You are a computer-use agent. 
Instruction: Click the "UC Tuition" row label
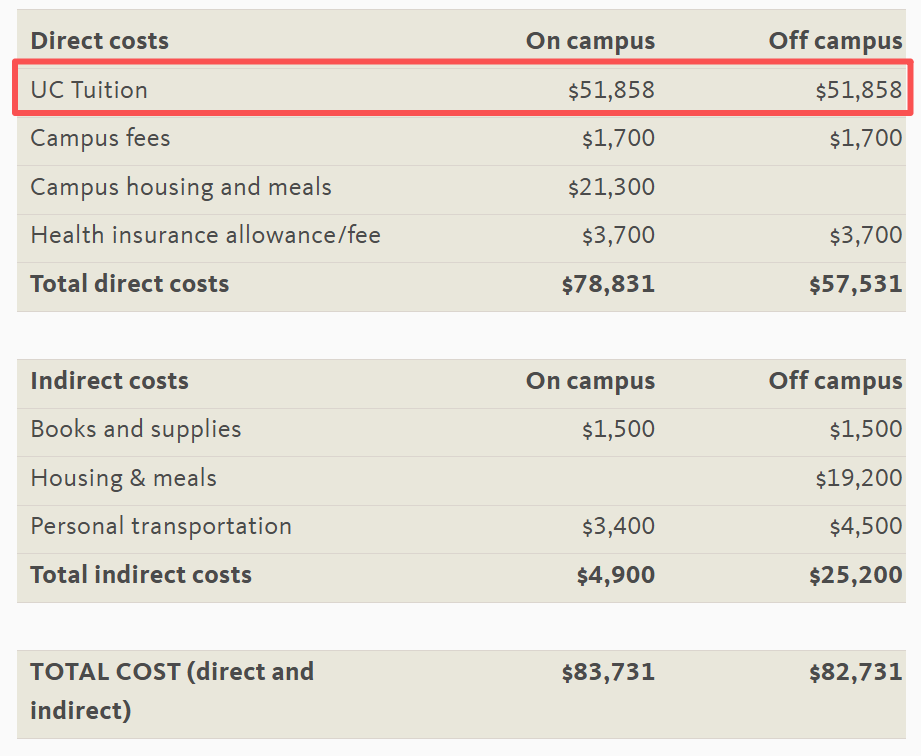tap(89, 90)
